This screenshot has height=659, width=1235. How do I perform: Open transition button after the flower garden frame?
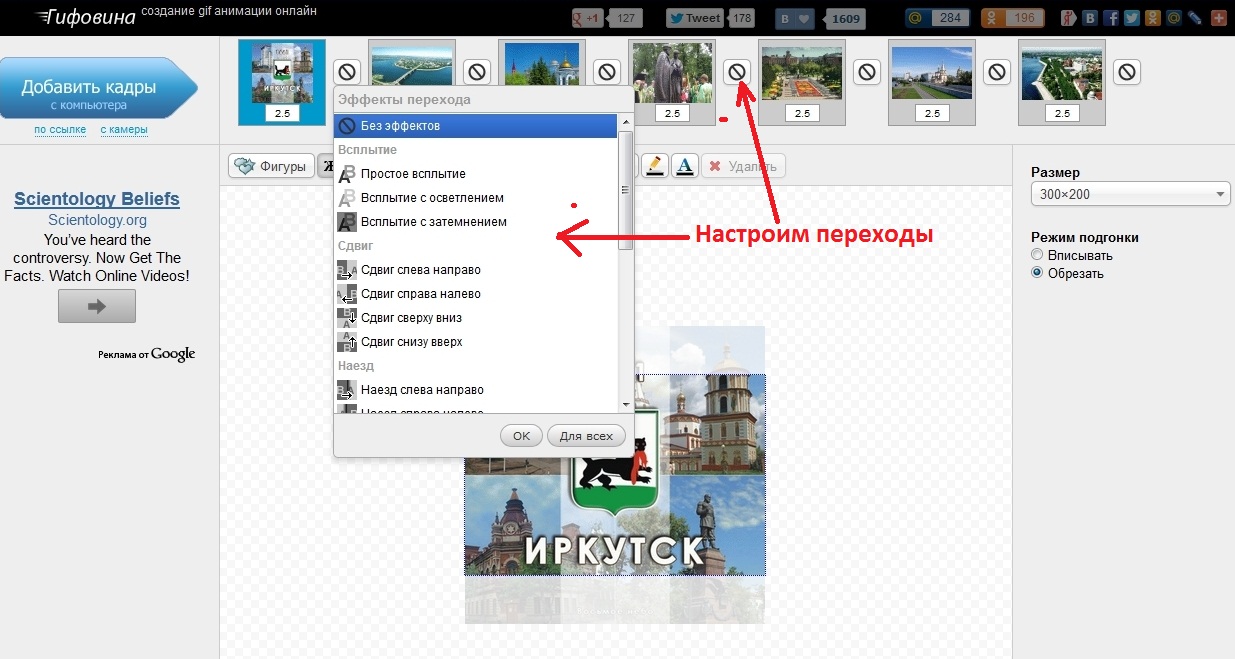pos(867,72)
